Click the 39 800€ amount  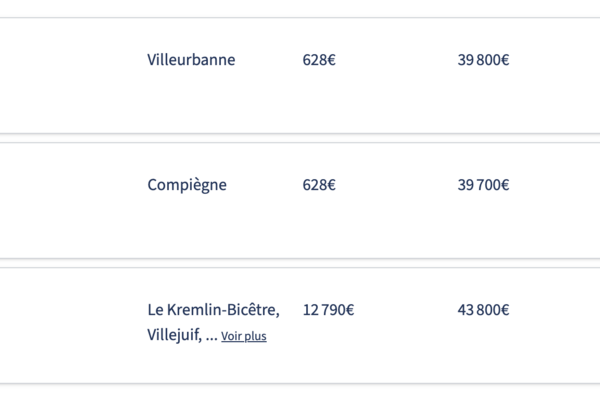(483, 60)
